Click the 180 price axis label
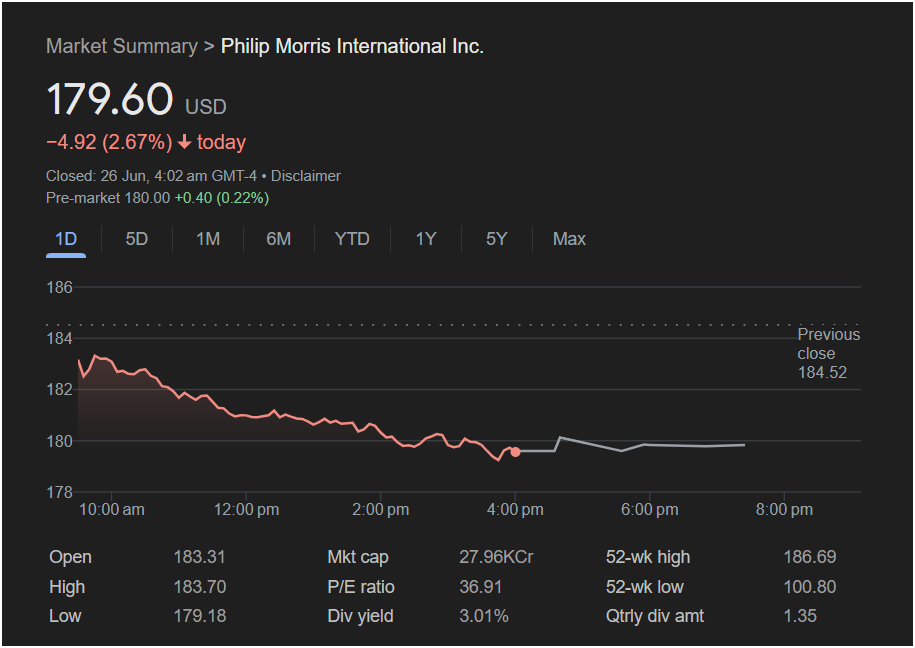 [60, 441]
